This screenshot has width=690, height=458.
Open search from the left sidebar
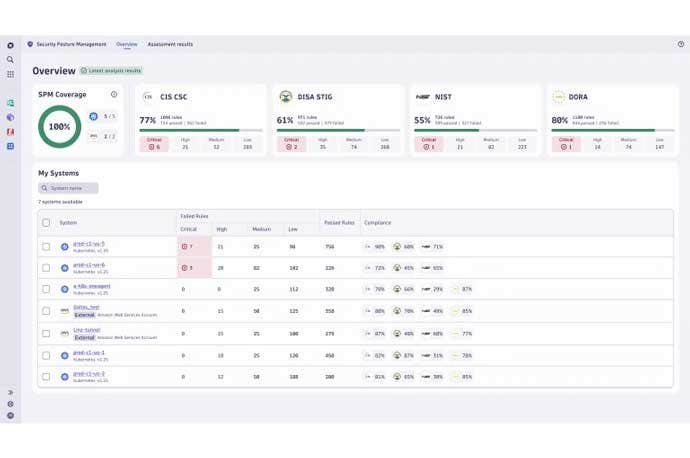click(x=10, y=60)
